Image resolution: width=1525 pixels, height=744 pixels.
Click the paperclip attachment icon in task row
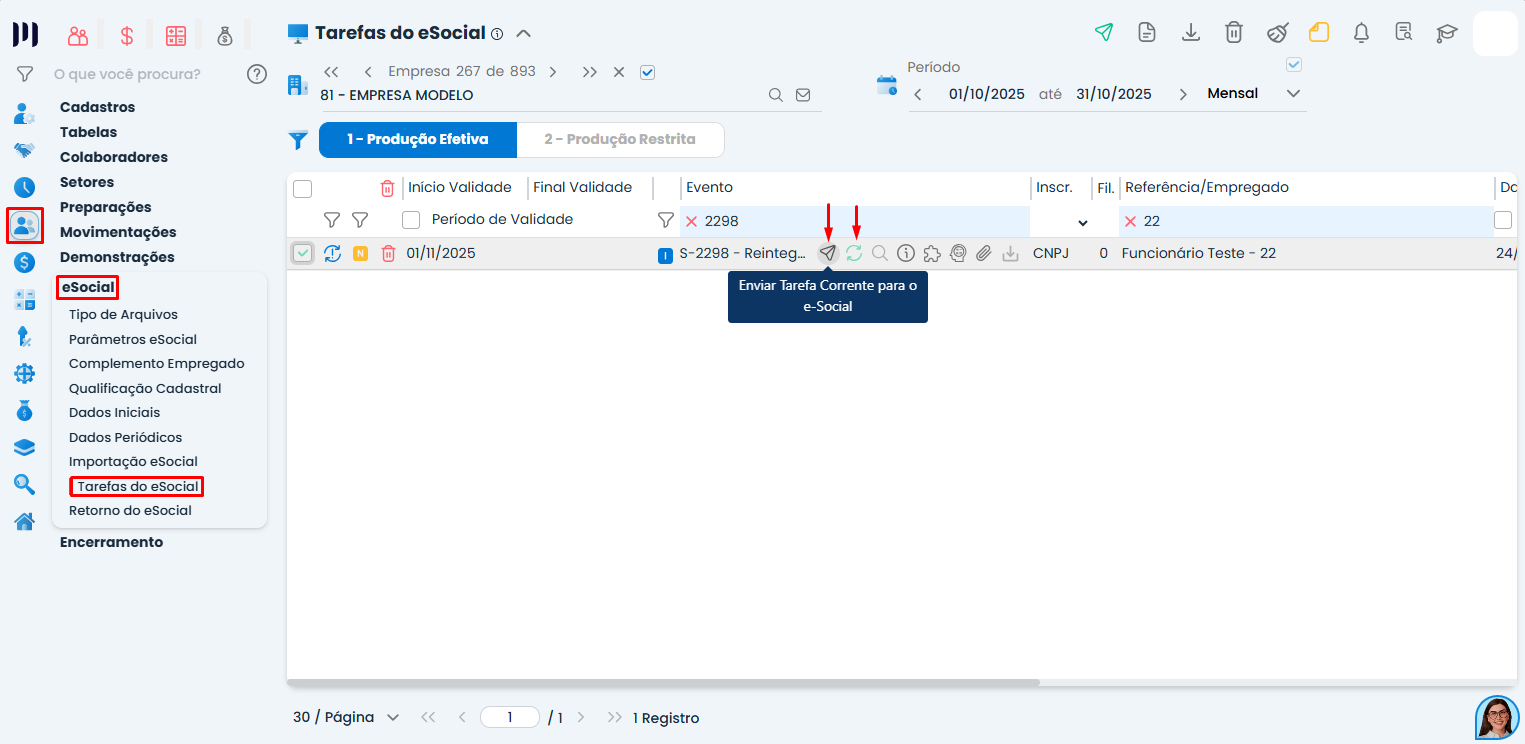pos(984,253)
